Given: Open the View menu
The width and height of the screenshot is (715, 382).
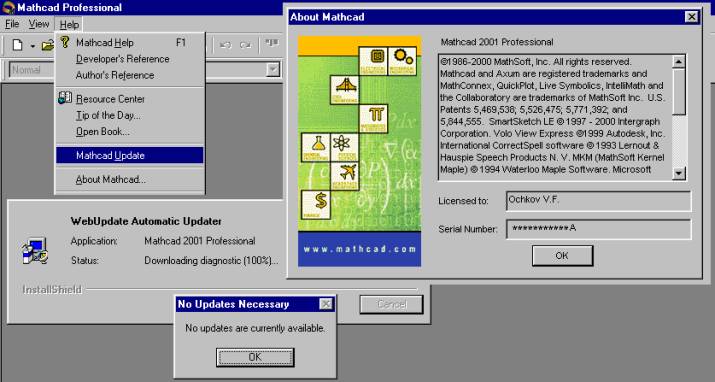Looking at the screenshot, I should (39, 24).
